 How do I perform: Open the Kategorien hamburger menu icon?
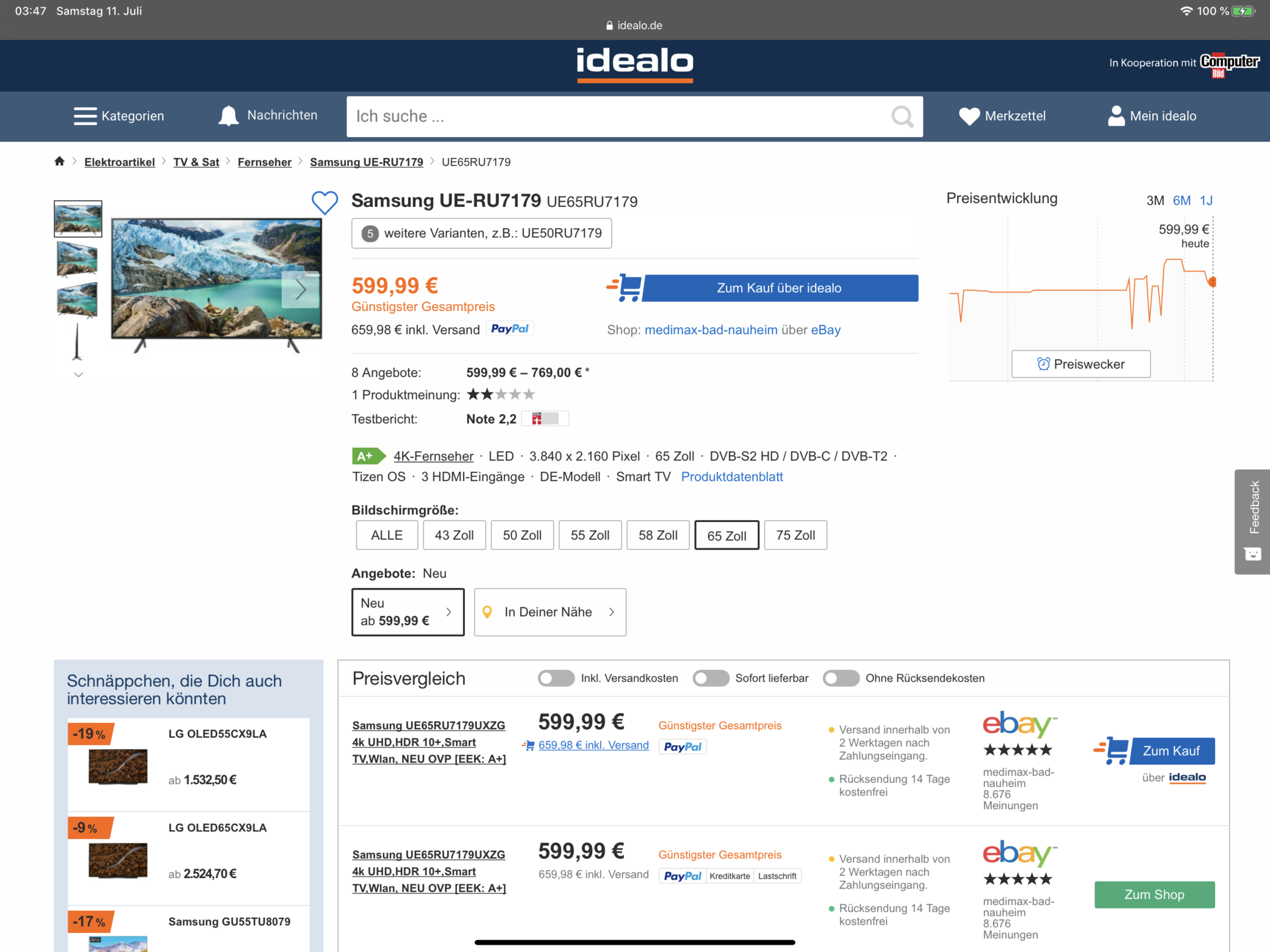pos(85,116)
